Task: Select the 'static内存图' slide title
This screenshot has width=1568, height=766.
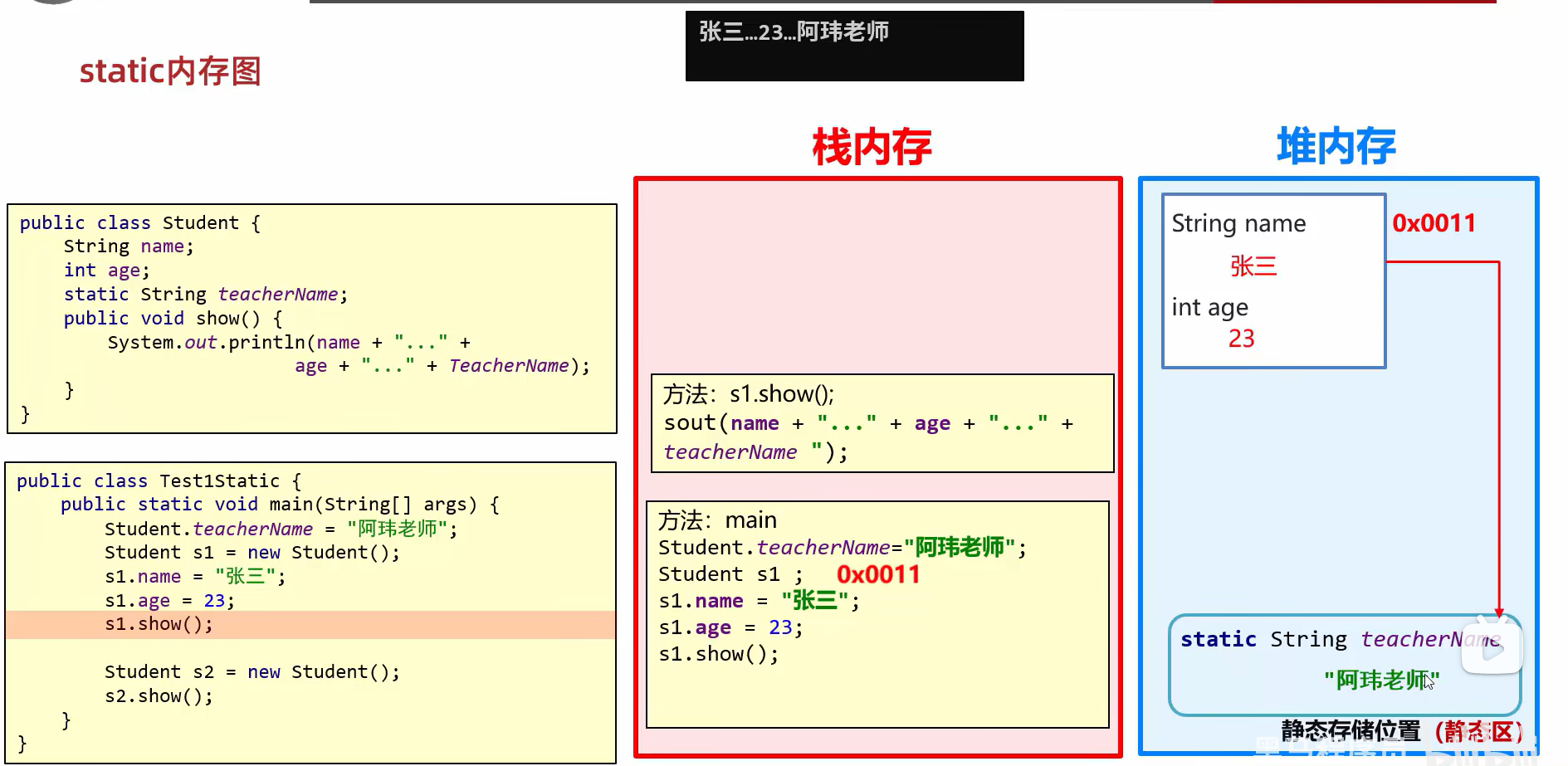Action: pos(170,71)
